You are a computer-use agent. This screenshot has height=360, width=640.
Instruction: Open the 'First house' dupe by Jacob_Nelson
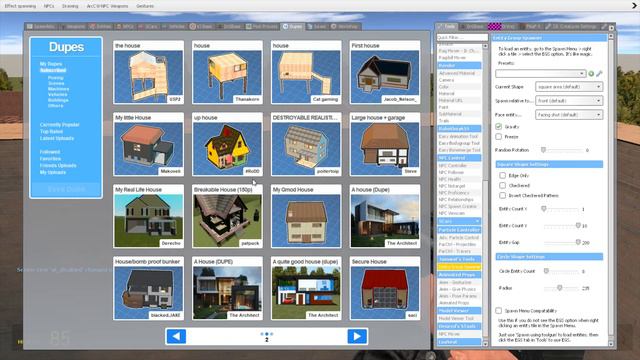coord(385,72)
